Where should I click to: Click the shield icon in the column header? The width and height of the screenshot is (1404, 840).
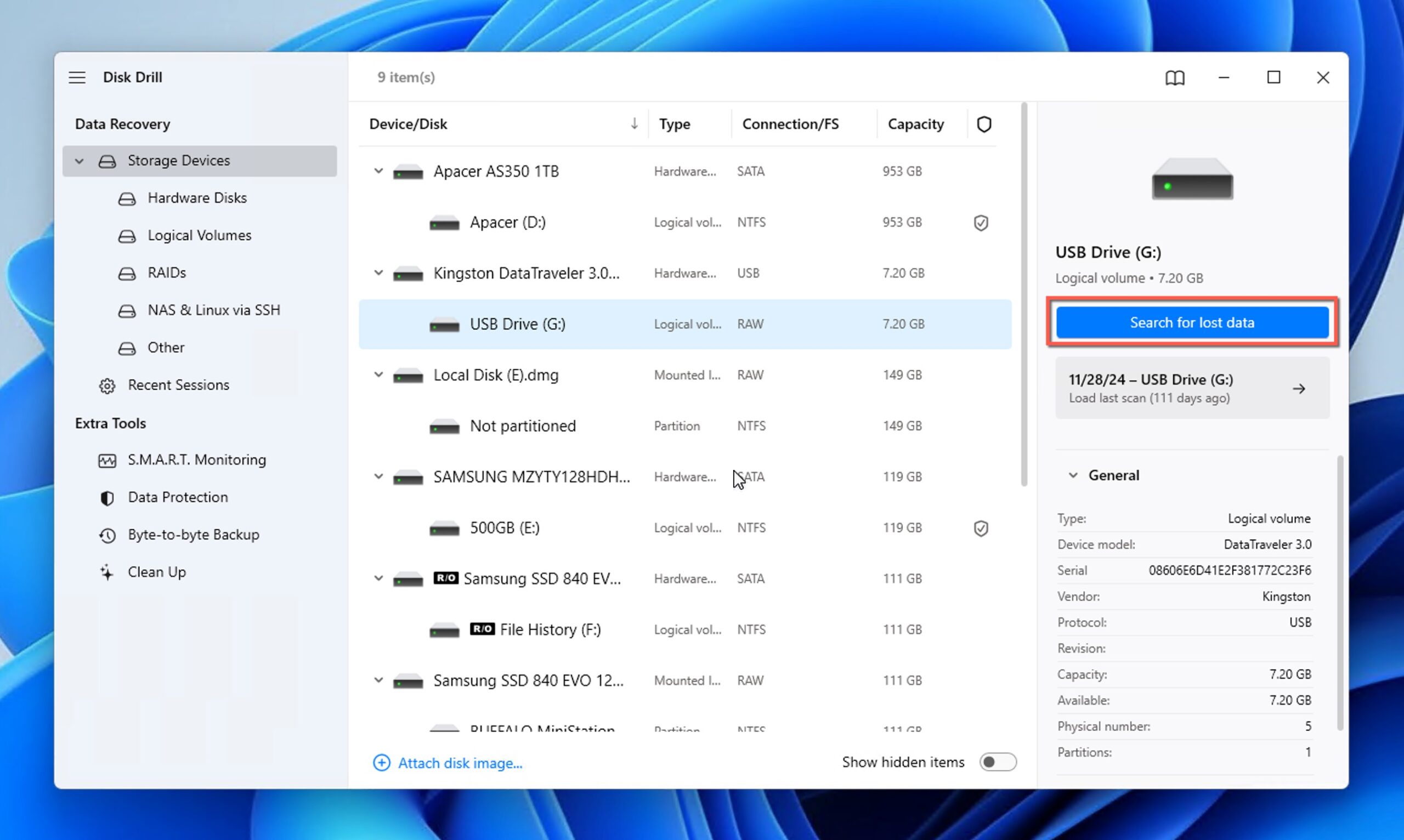984,124
